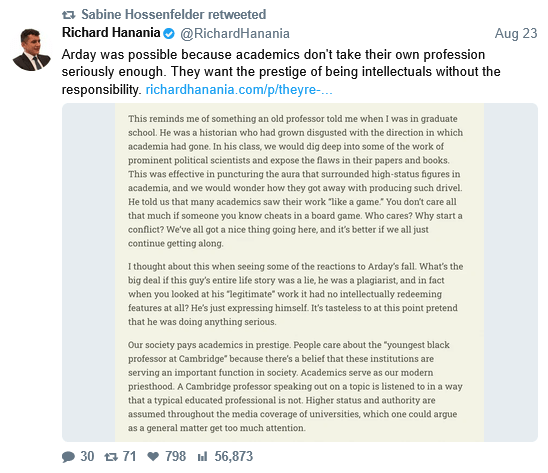548x473 pixels.
Task: Click the reply speech bubble icon
Action: (x=68, y=457)
